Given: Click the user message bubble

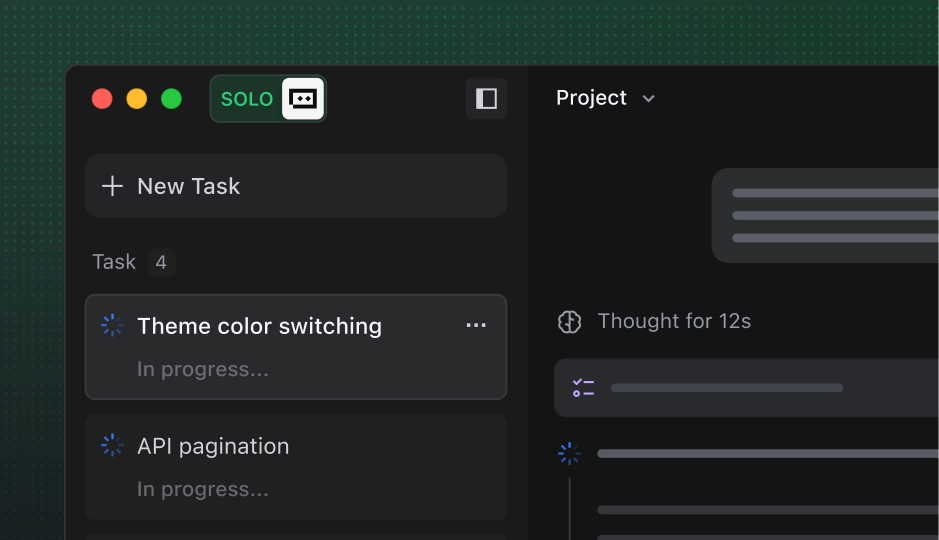Looking at the screenshot, I should tap(825, 215).
